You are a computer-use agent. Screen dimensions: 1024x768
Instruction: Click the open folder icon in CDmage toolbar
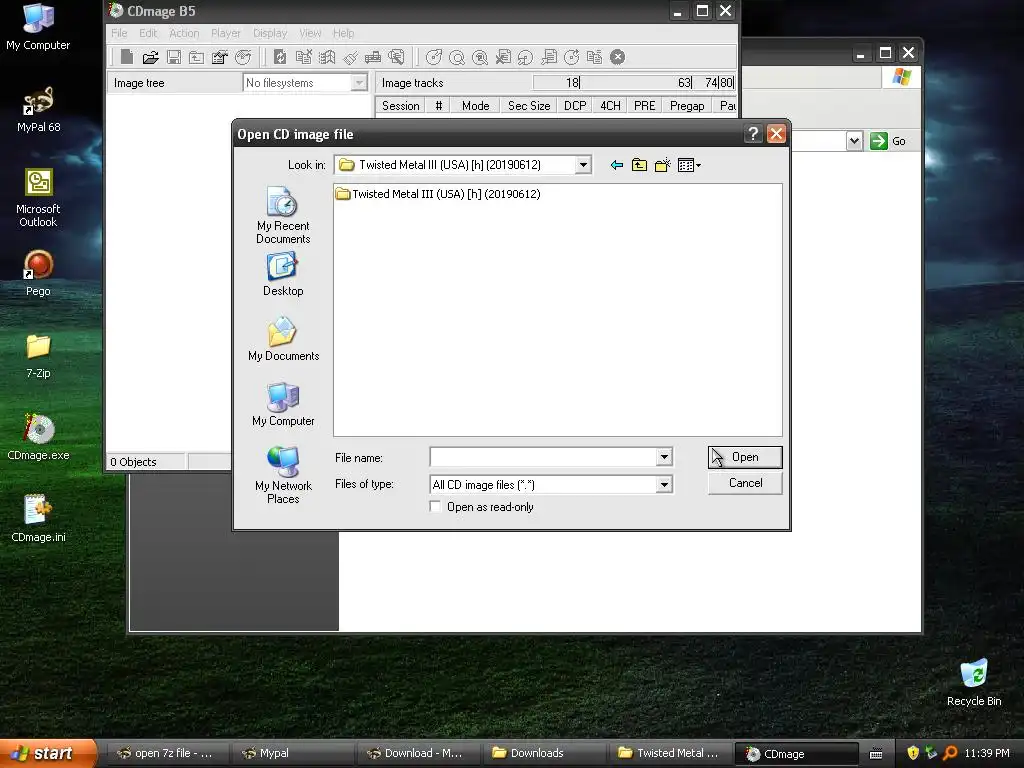click(150, 57)
